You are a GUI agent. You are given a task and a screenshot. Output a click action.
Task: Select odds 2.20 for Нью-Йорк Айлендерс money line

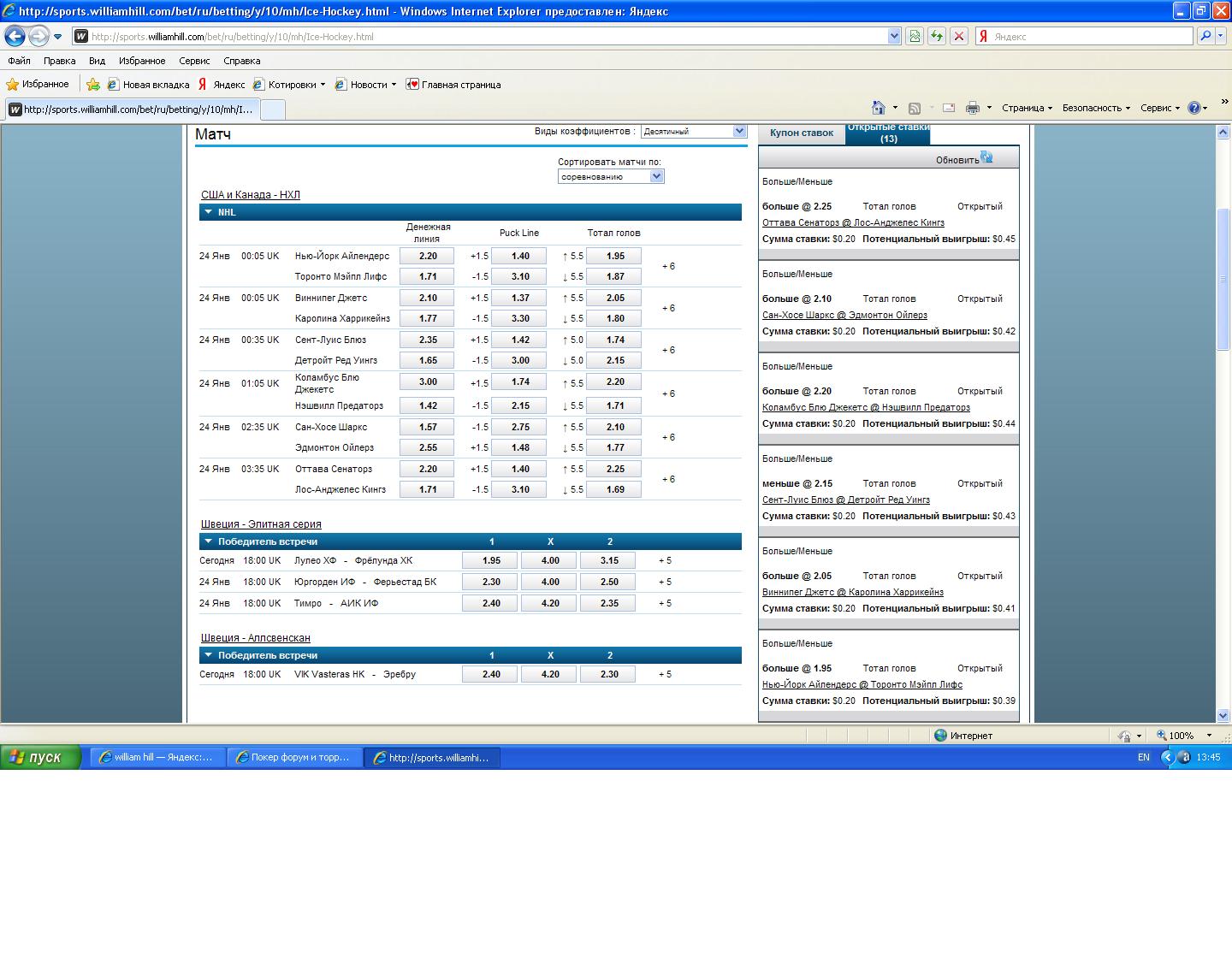(428, 256)
